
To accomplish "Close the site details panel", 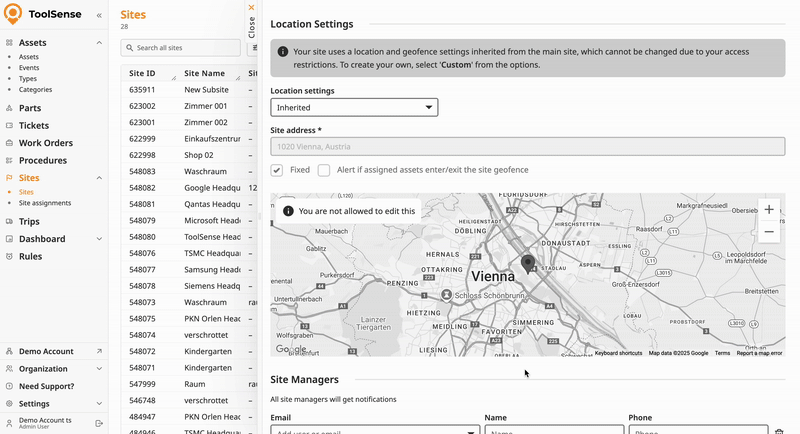I will click(x=252, y=19).
